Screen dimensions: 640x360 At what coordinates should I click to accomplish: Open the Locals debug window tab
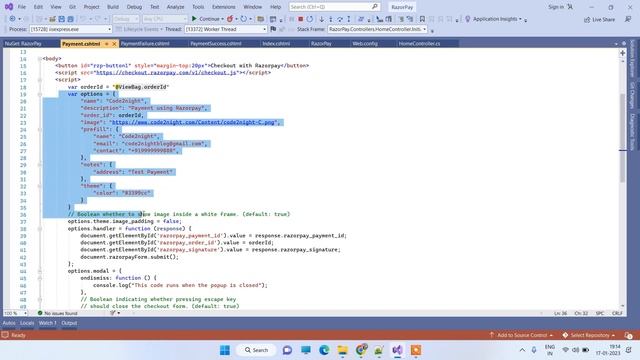[27, 323]
